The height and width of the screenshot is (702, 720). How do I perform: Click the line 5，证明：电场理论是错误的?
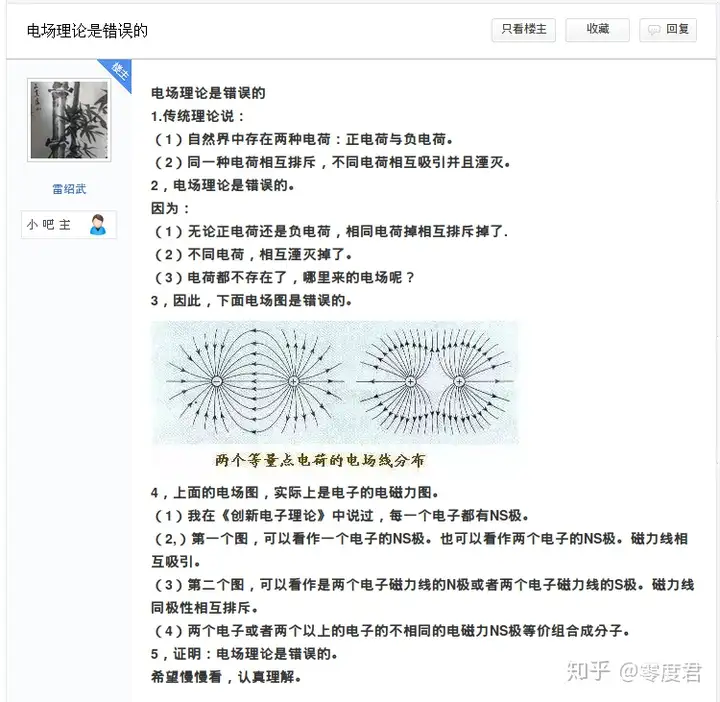(x=244, y=654)
